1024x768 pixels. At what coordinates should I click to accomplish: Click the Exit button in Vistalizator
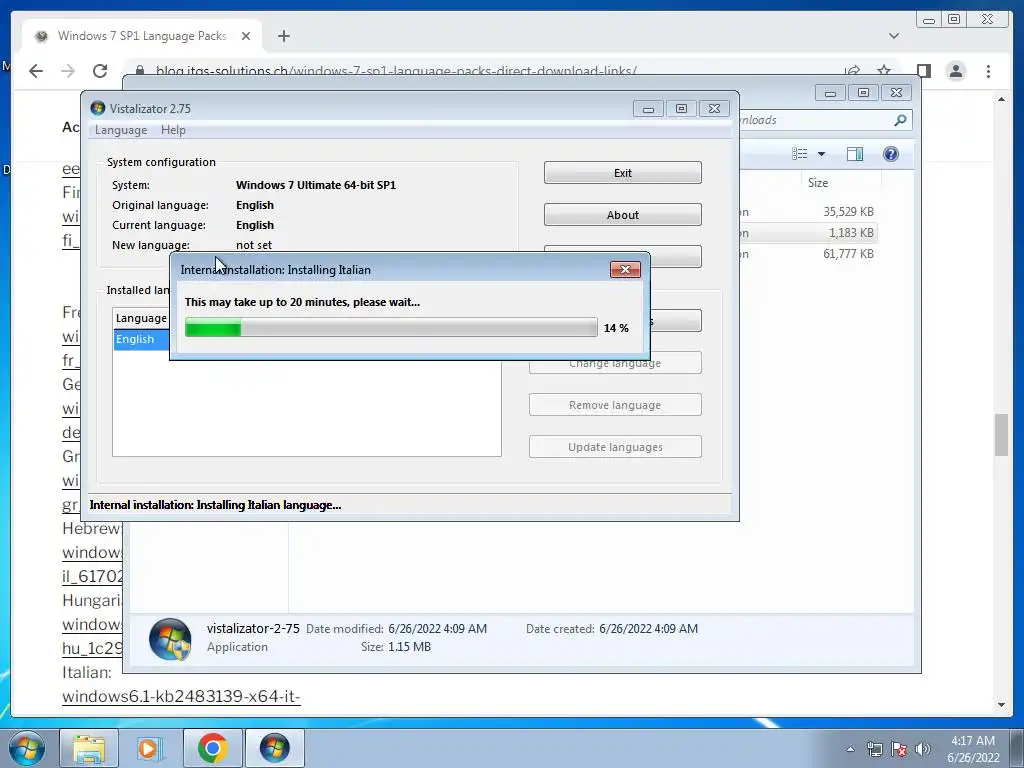tap(622, 173)
